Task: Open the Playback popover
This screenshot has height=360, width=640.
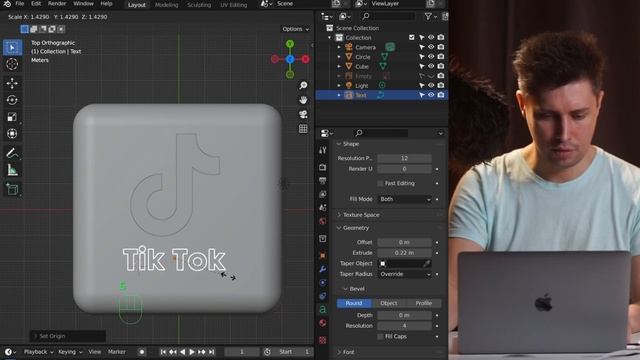Action: (x=38, y=352)
